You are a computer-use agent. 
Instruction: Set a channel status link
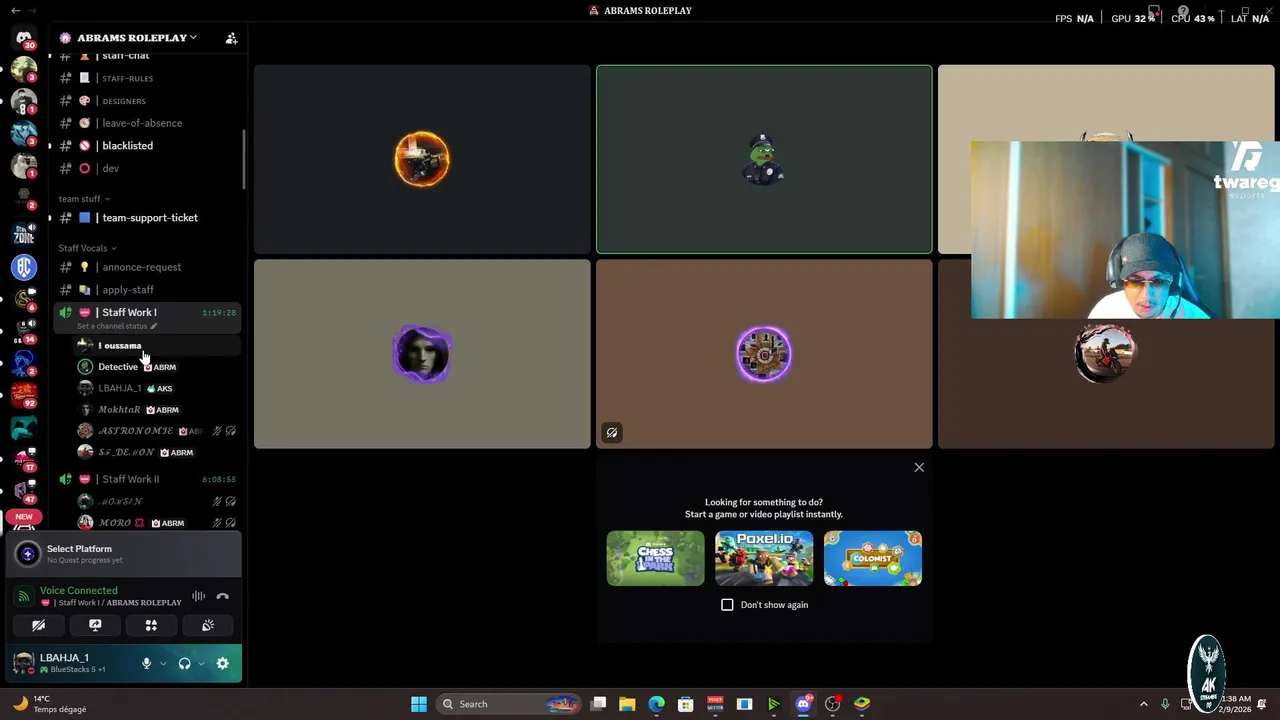(117, 326)
